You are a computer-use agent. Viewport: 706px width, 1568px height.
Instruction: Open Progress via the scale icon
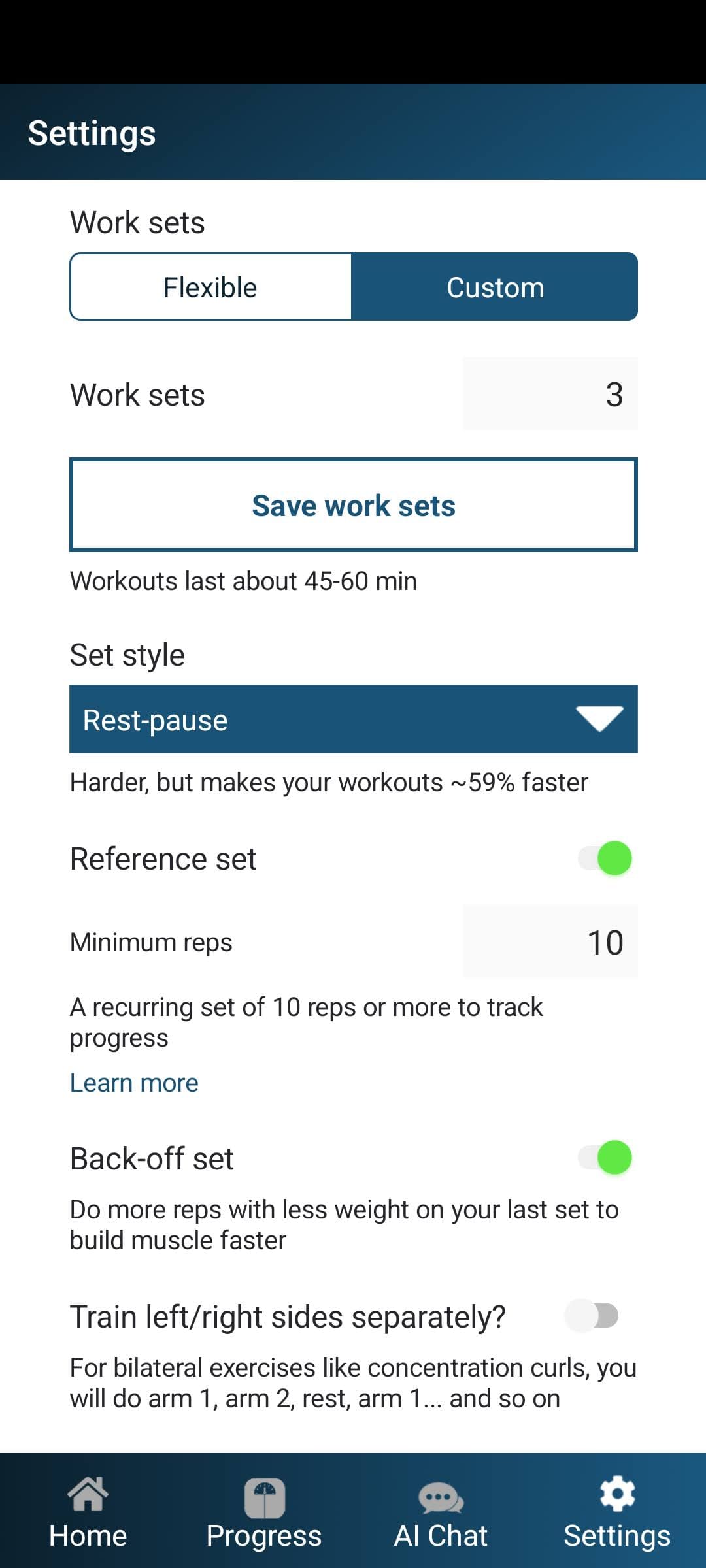pos(264,1497)
